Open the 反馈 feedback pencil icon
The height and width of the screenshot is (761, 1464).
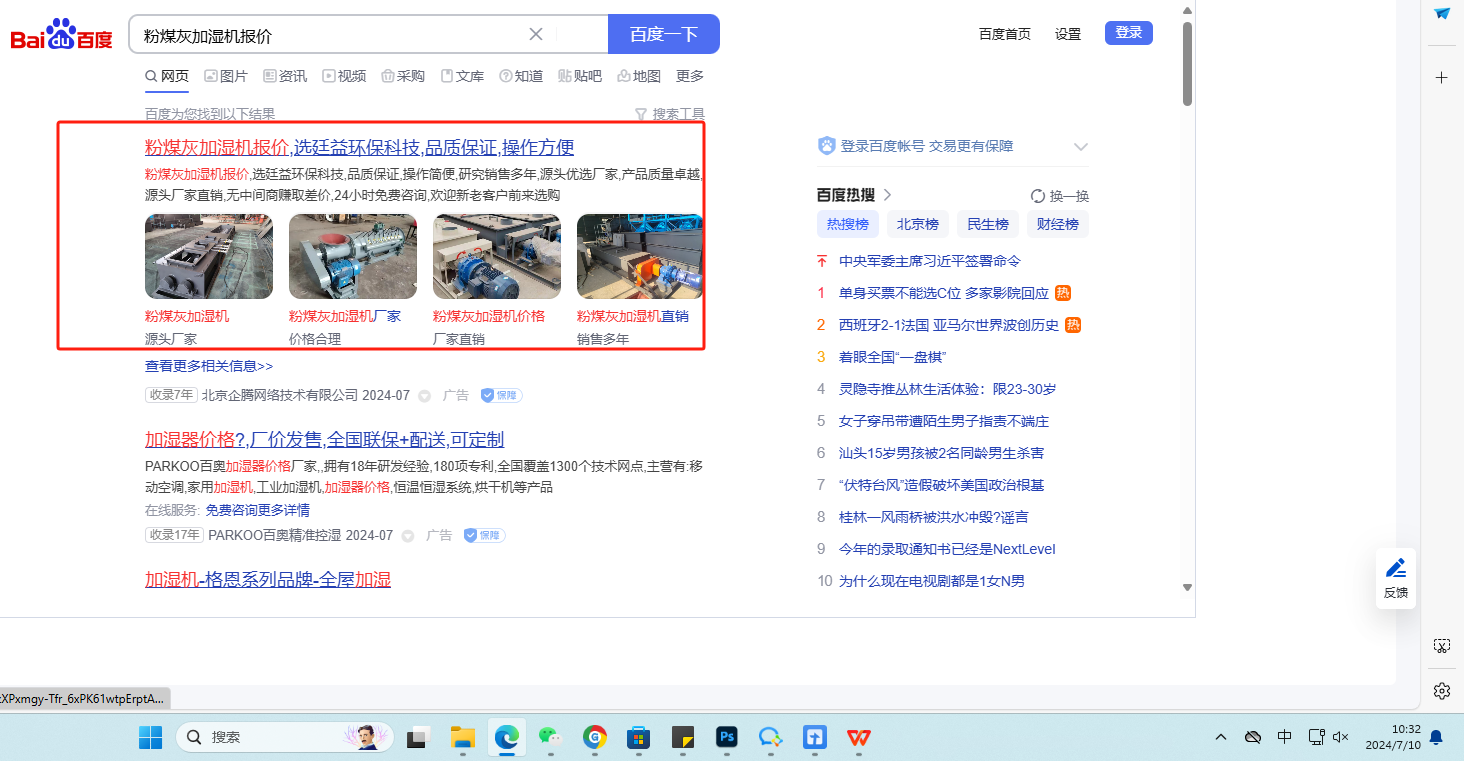pos(1396,569)
